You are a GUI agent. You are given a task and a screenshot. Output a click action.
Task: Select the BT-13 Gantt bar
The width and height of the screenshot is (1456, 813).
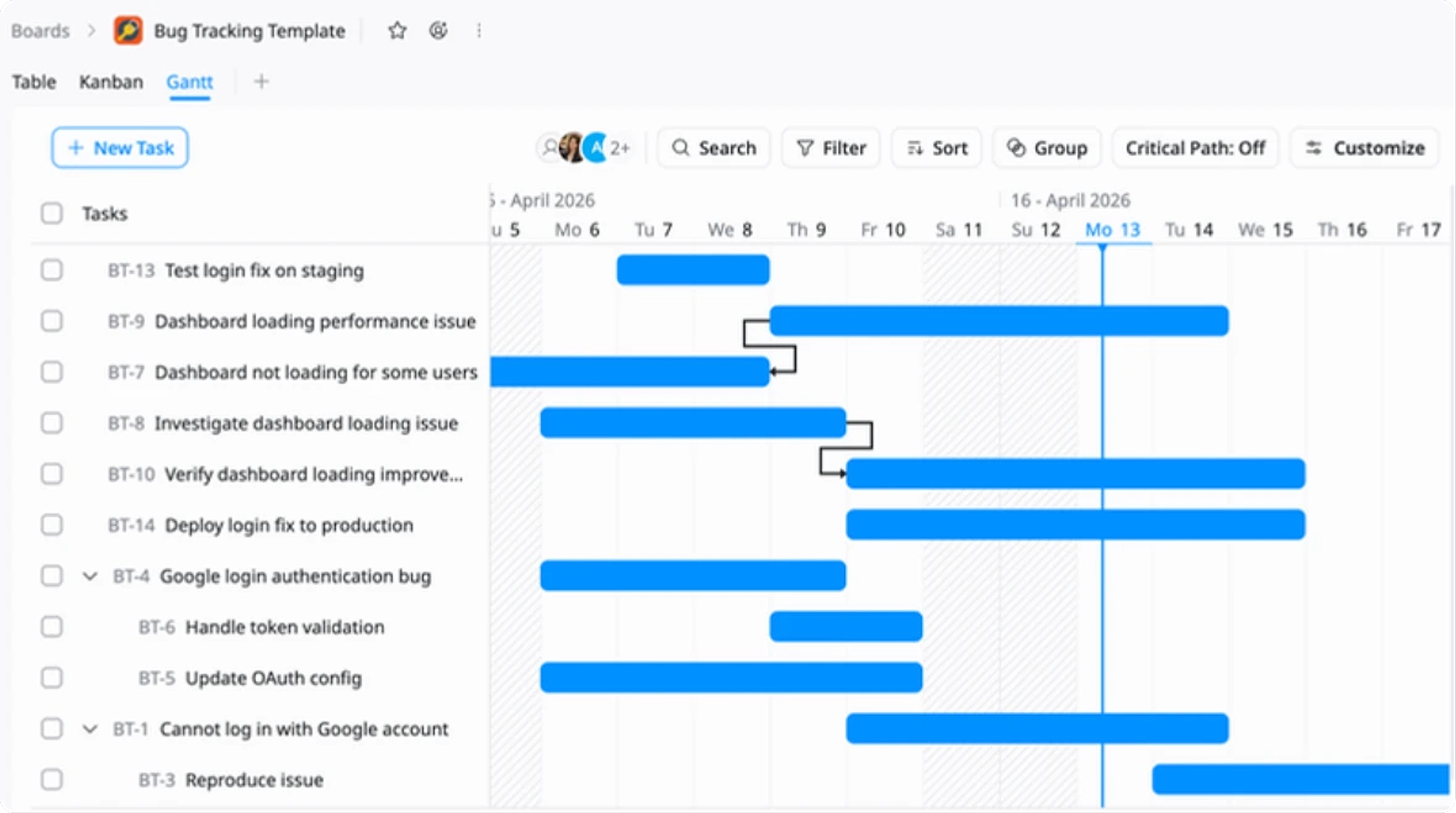point(693,270)
